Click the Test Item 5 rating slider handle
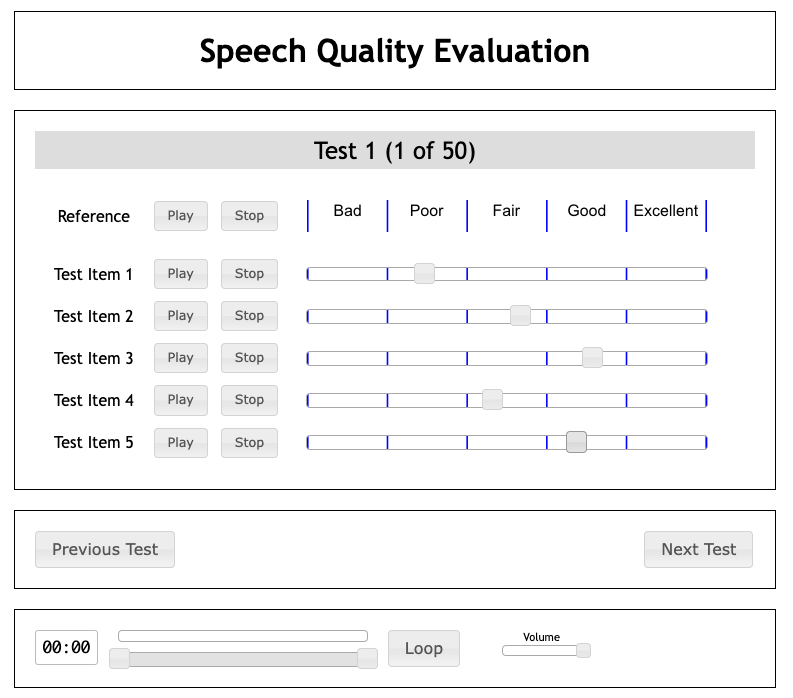 (576, 442)
